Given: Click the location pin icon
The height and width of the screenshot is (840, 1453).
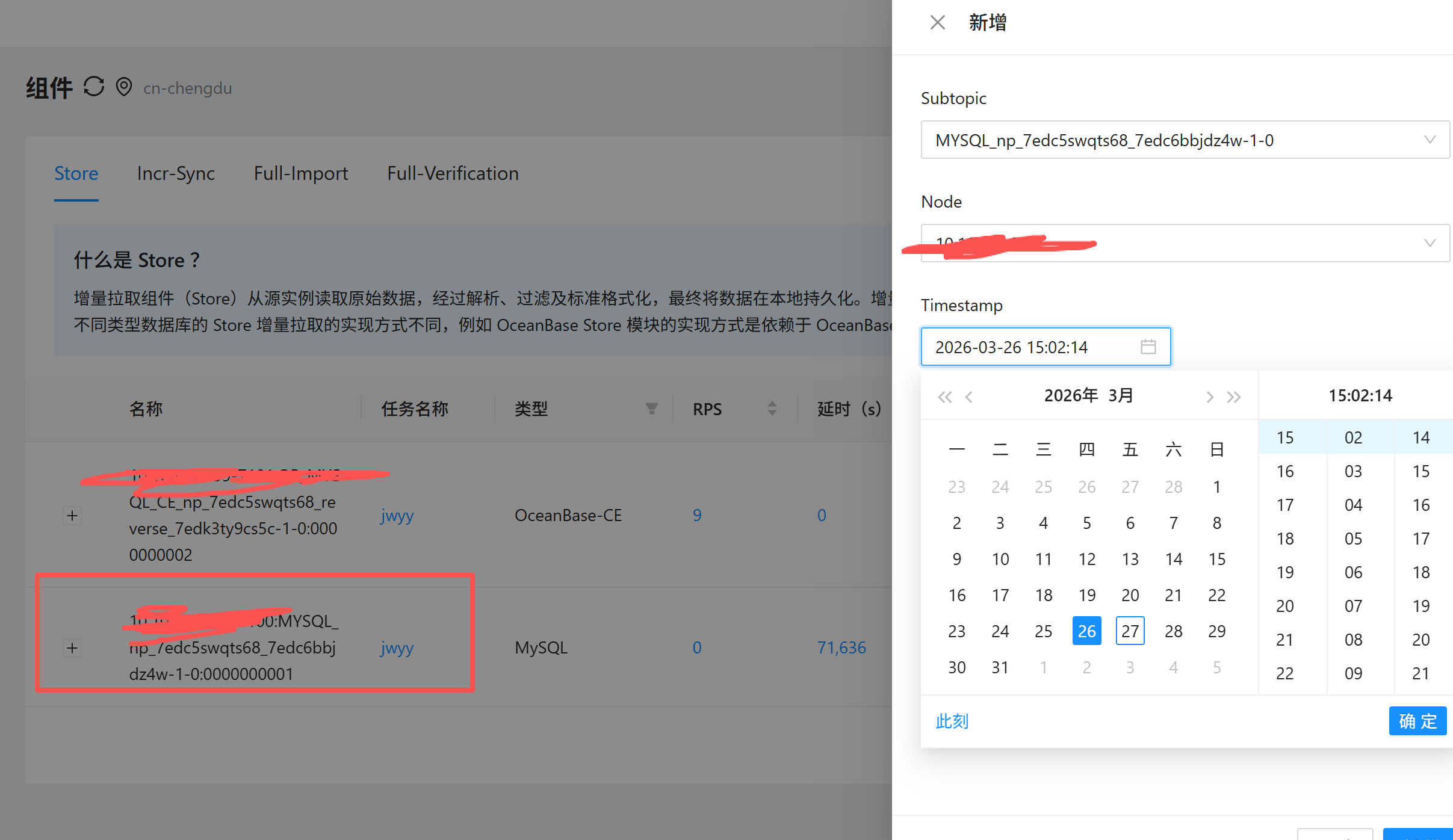Looking at the screenshot, I should (124, 87).
